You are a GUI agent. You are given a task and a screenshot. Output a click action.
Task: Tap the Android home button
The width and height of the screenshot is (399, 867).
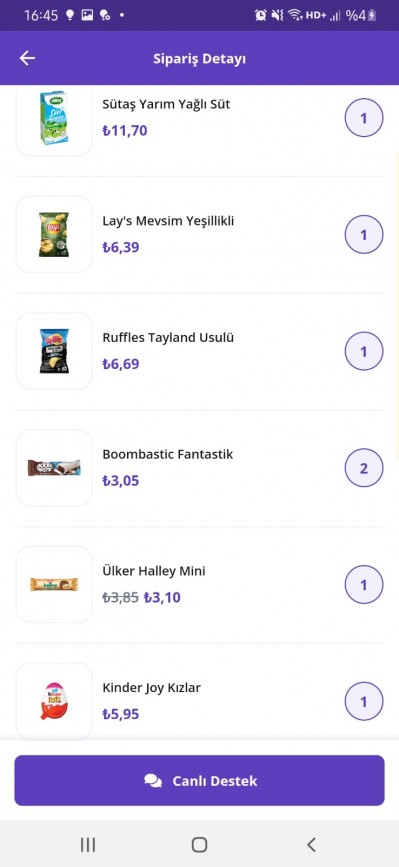tap(200, 844)
